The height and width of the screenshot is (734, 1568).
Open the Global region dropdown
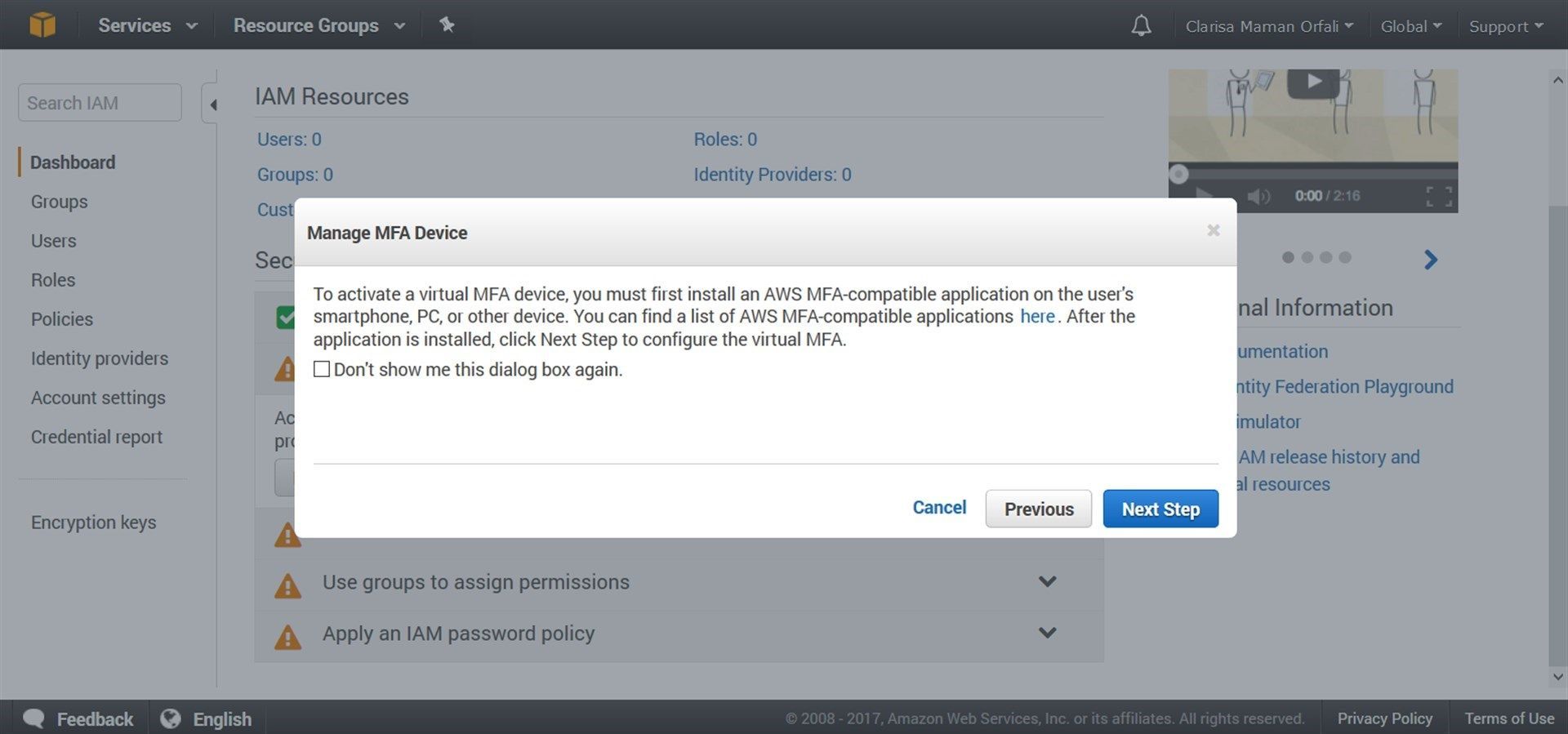(1410, 26)
